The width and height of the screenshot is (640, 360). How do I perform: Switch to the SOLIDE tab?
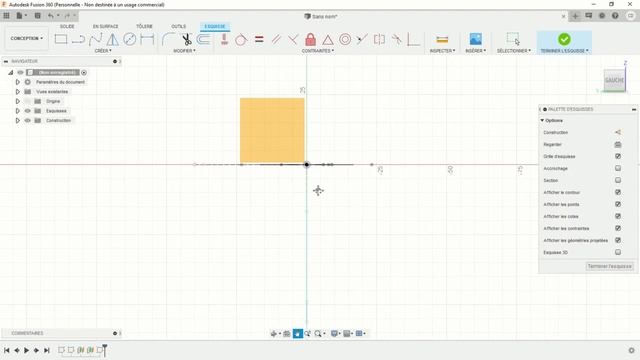[x=67, y=27]
